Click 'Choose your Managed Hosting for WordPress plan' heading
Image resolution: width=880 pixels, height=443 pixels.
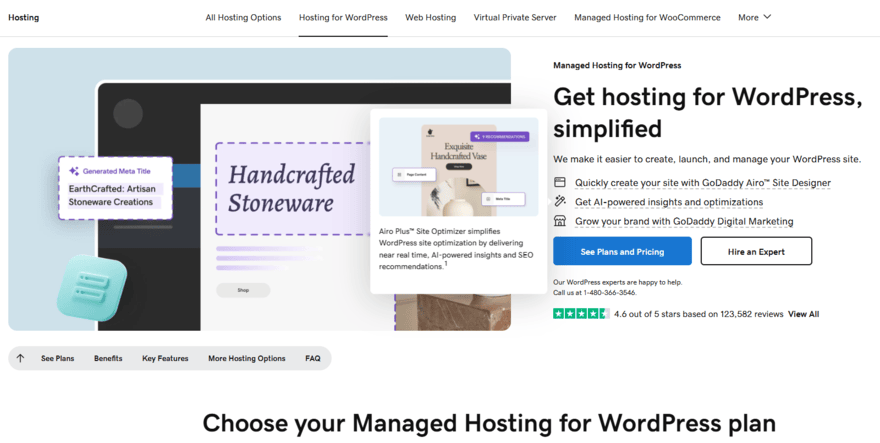tap(489, 423)
